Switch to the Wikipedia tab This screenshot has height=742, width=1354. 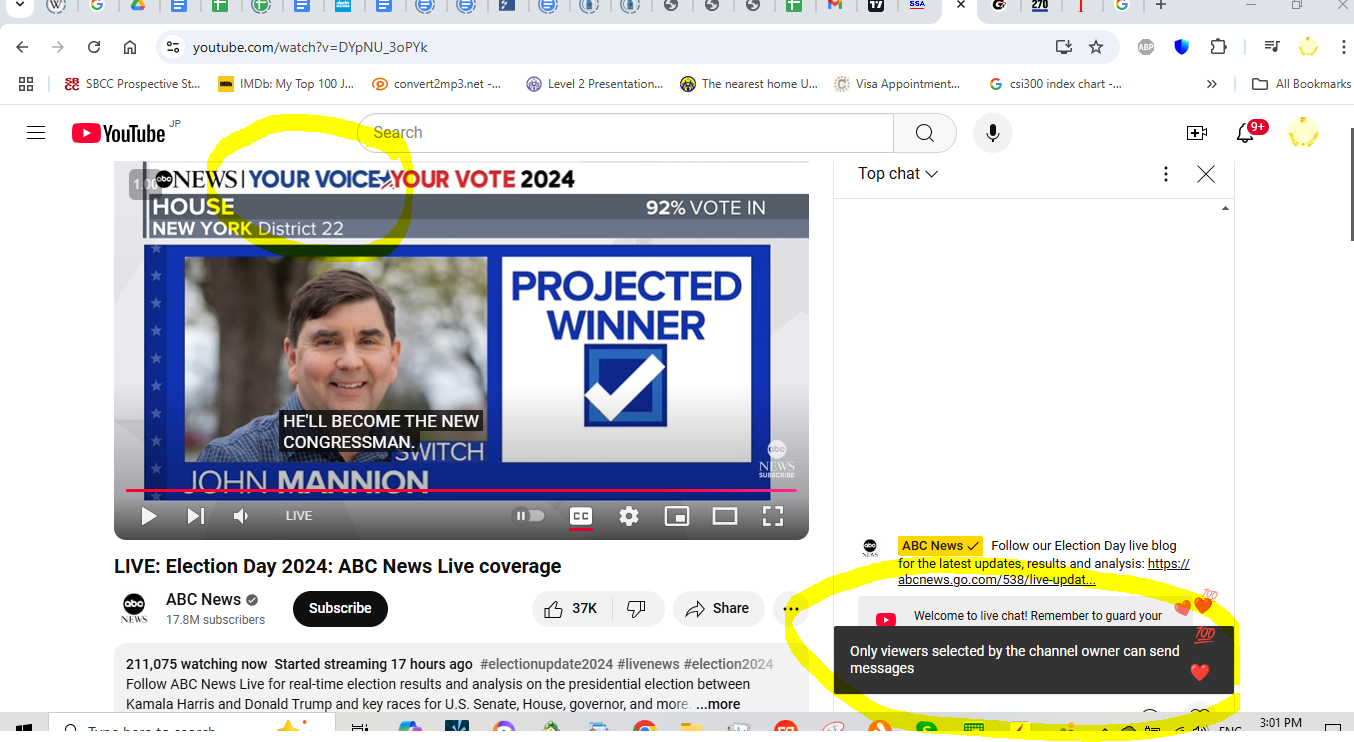56,6
